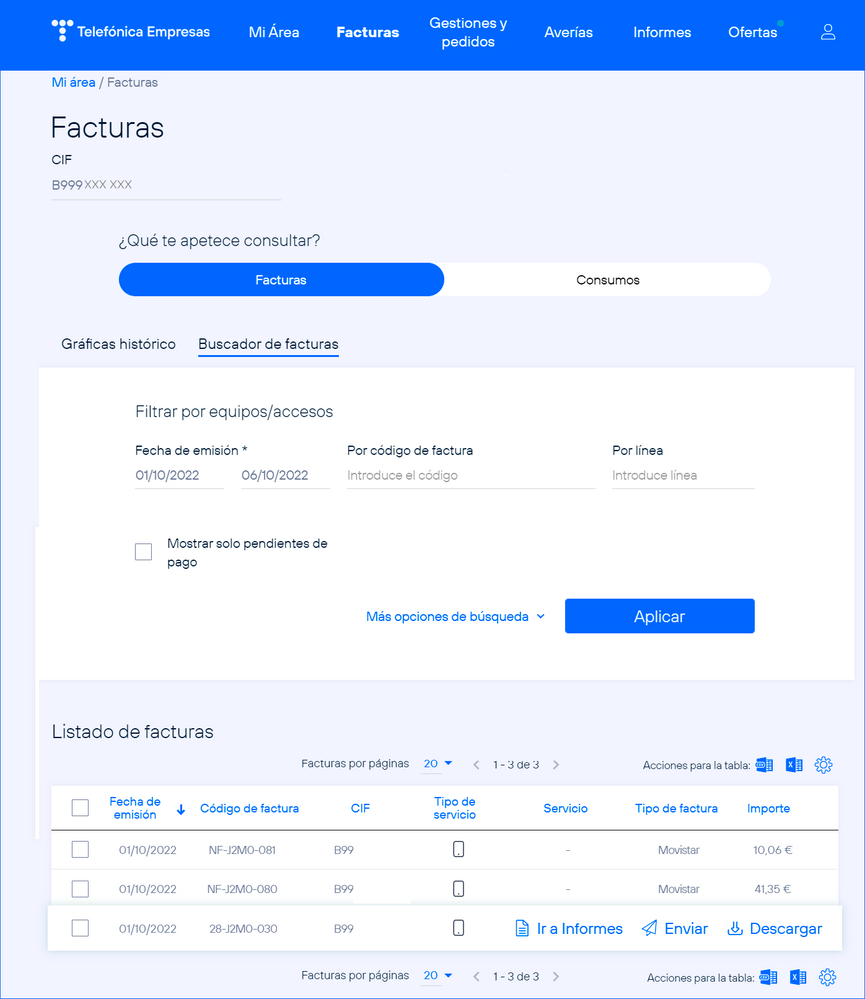Open Averías in the top navigation
The height and width of the screenshot is (999, 865).
pyautogui.click(x=568, y=32)
